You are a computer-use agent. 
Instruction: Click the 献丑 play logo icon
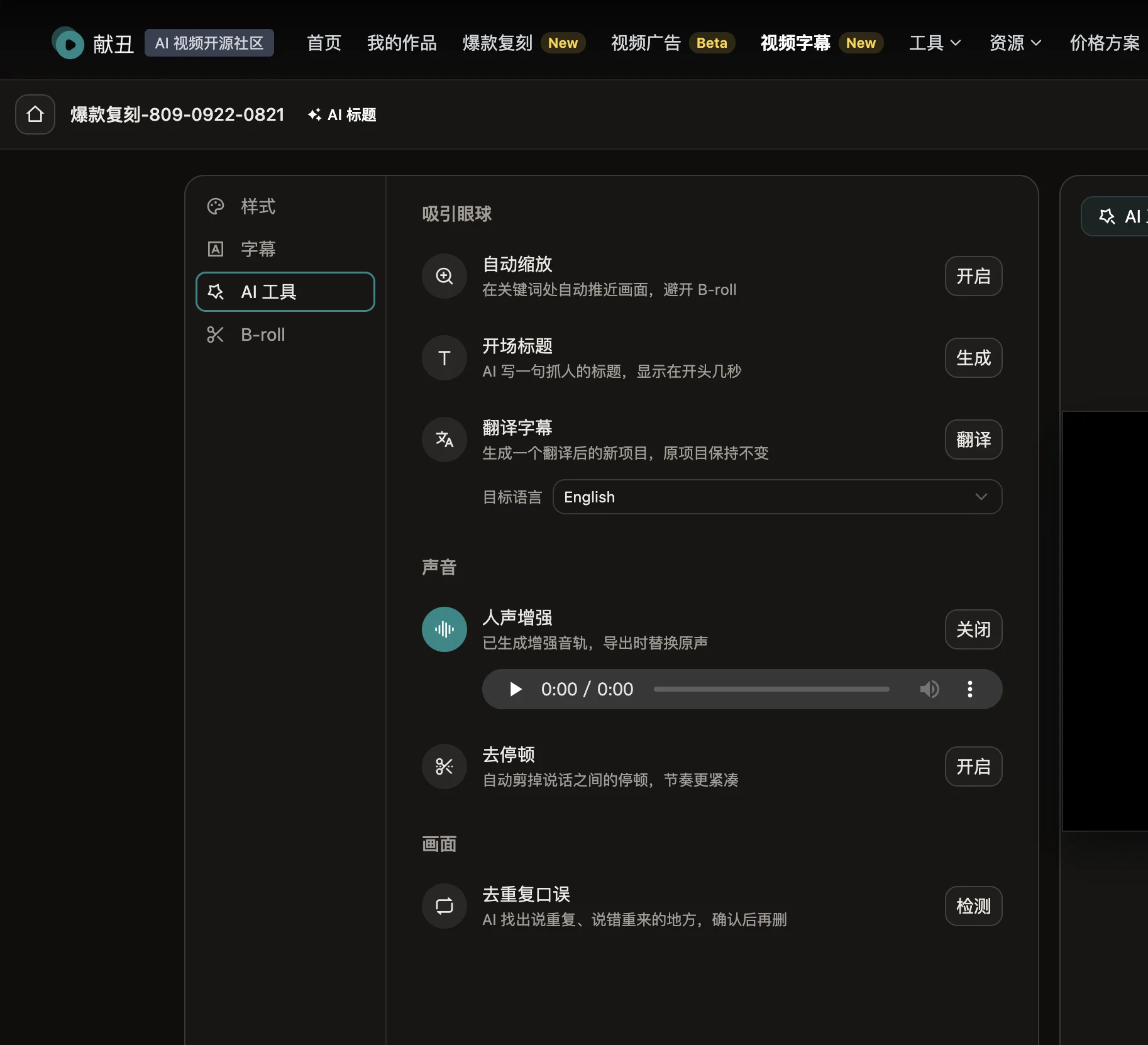pos(68,43)
